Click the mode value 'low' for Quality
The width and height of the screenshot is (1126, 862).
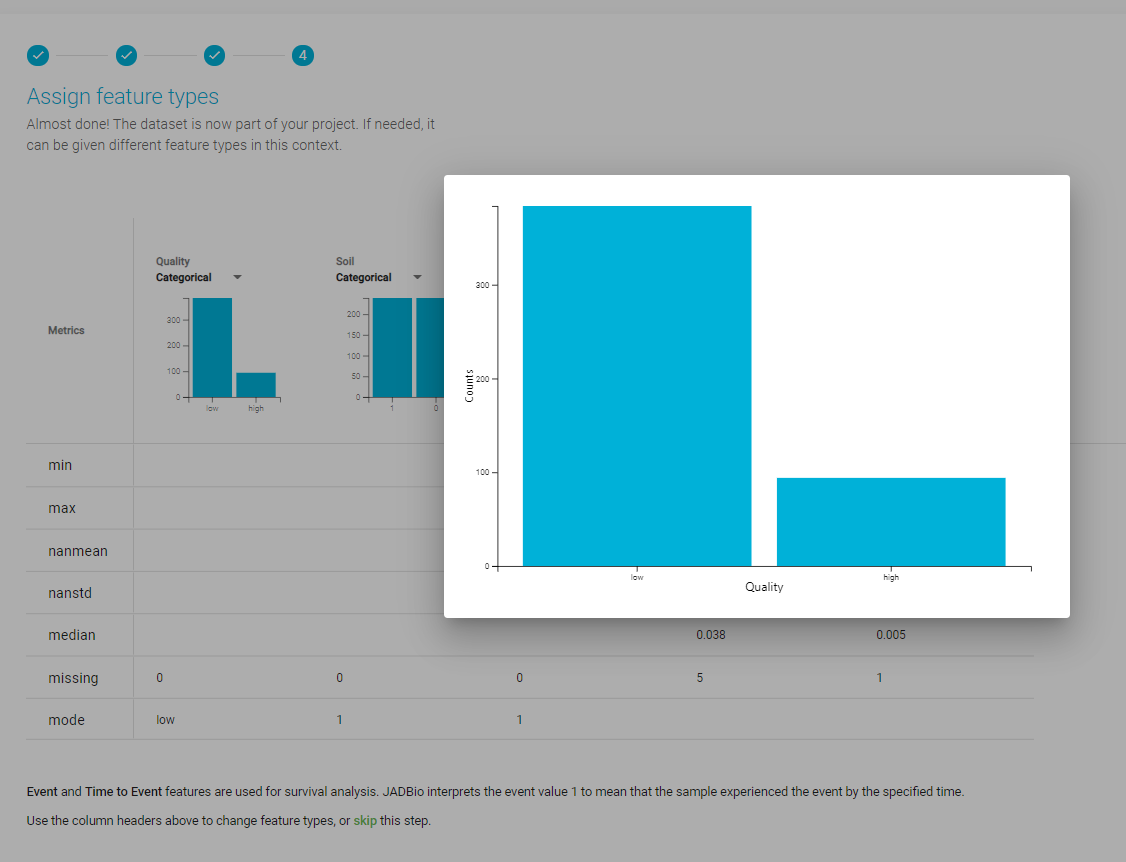coord(165,720)
